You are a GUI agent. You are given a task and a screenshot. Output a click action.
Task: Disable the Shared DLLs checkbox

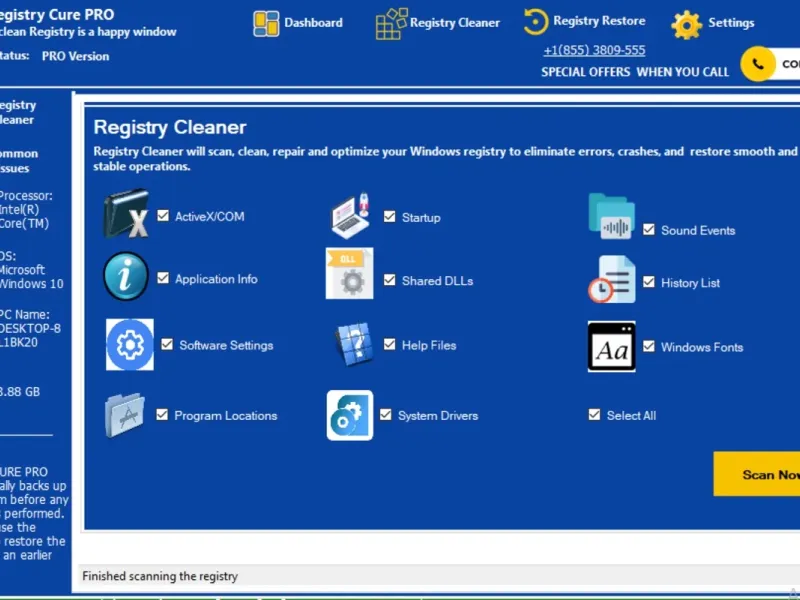pos(390,280)
